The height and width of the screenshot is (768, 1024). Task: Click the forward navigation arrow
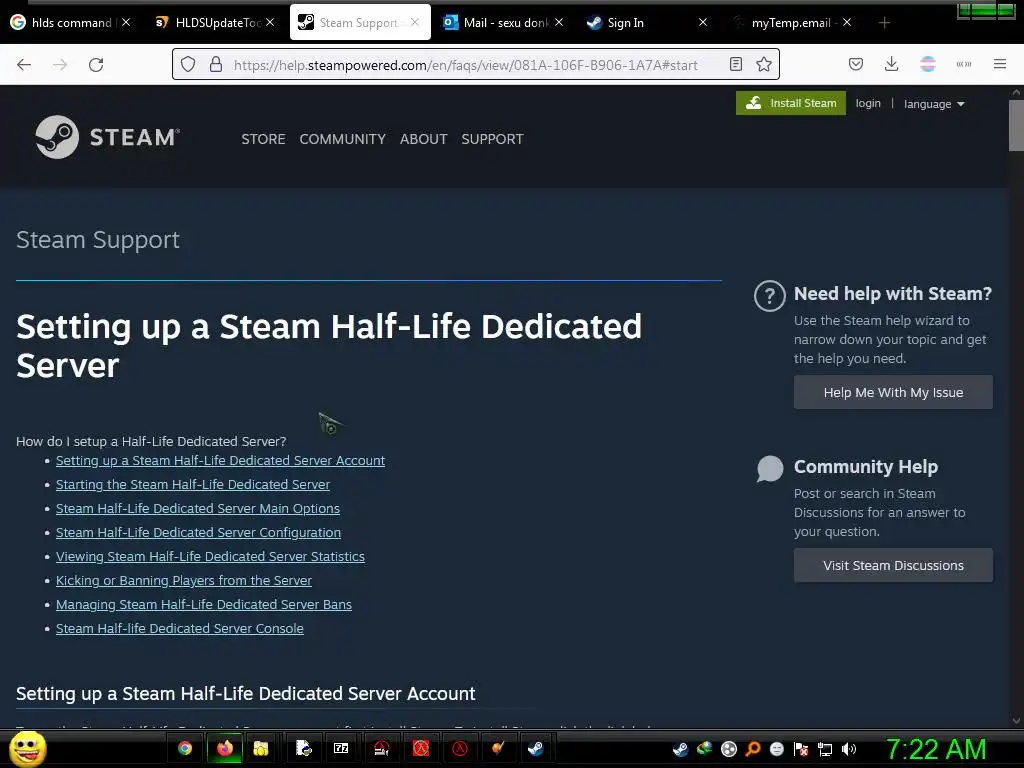pos(60,65)
